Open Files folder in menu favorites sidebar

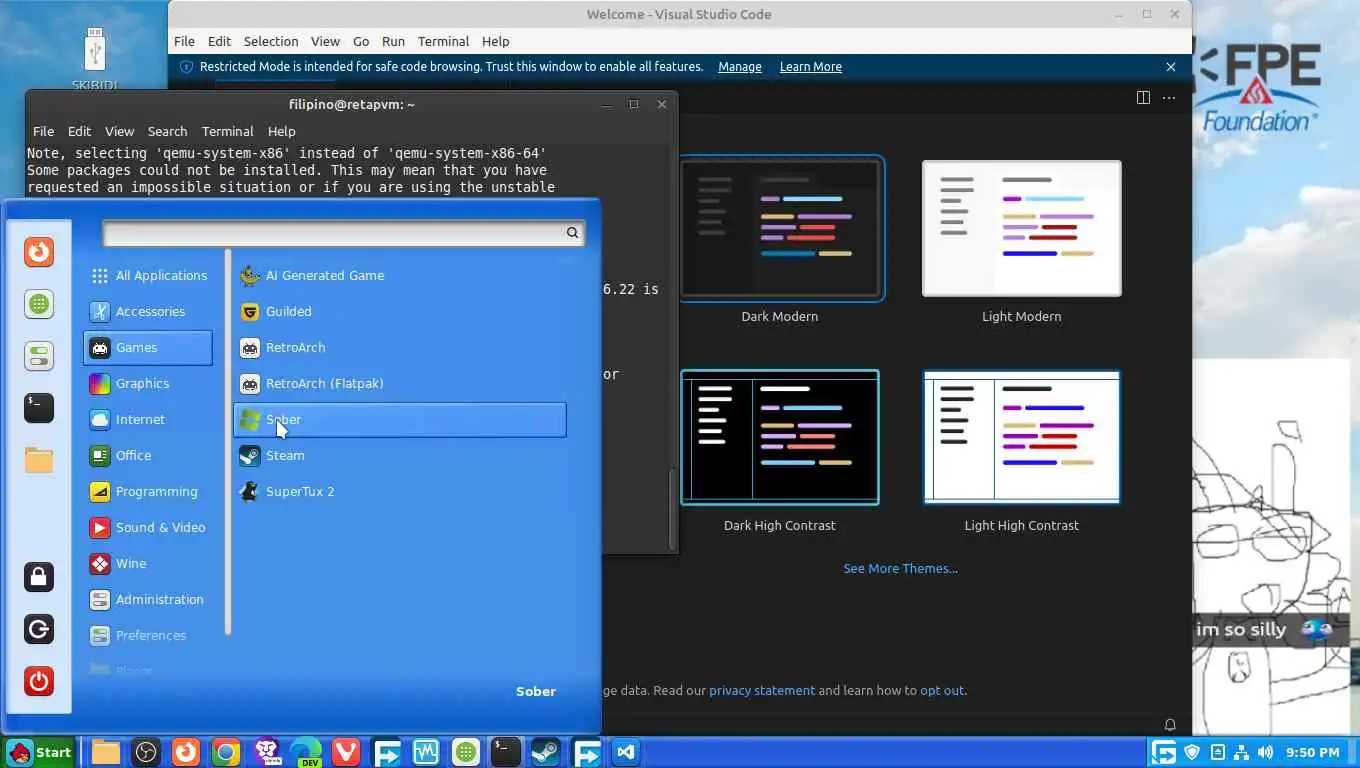point(39,460)
